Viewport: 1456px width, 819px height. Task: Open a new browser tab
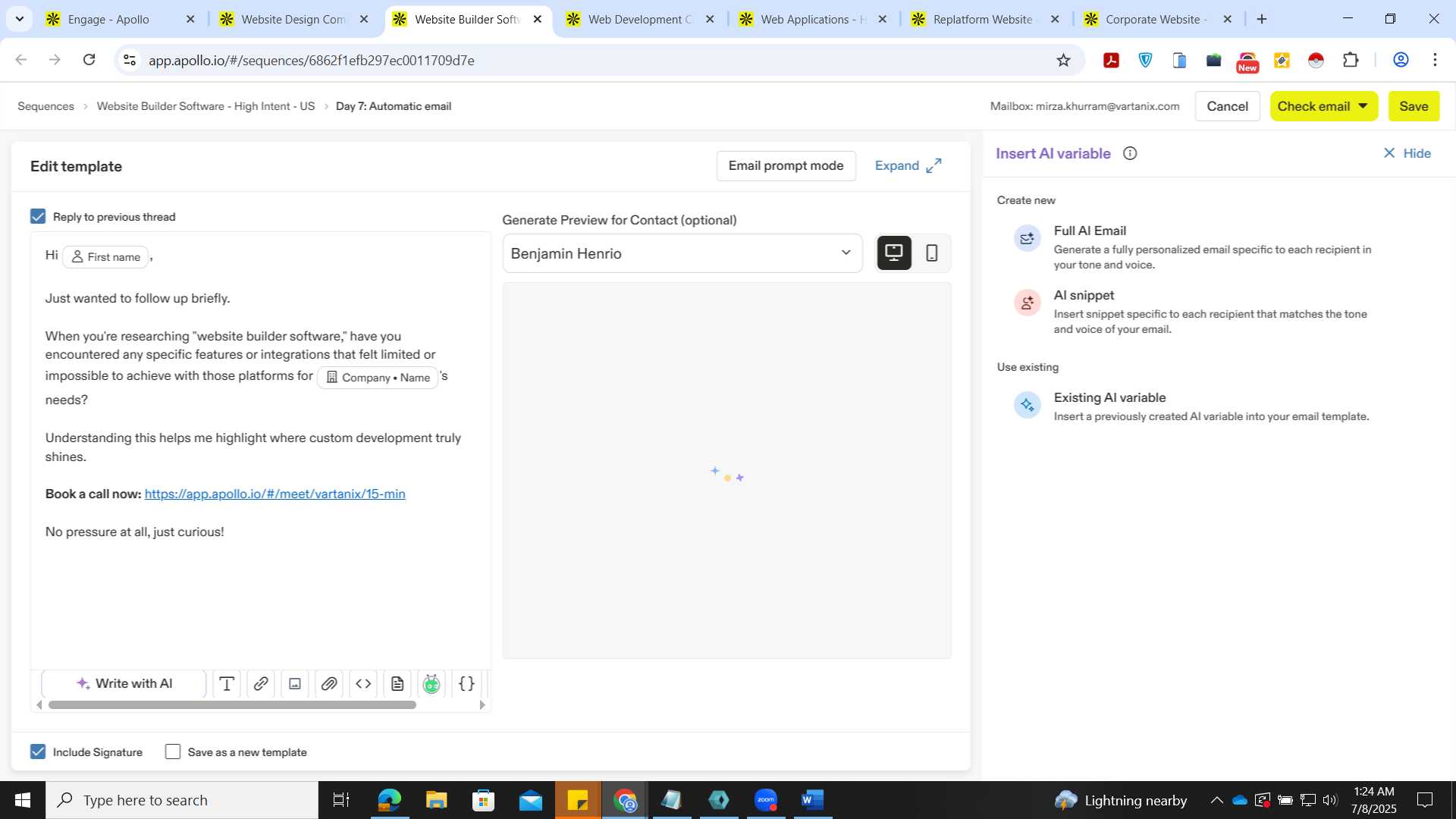point(1262,19)
